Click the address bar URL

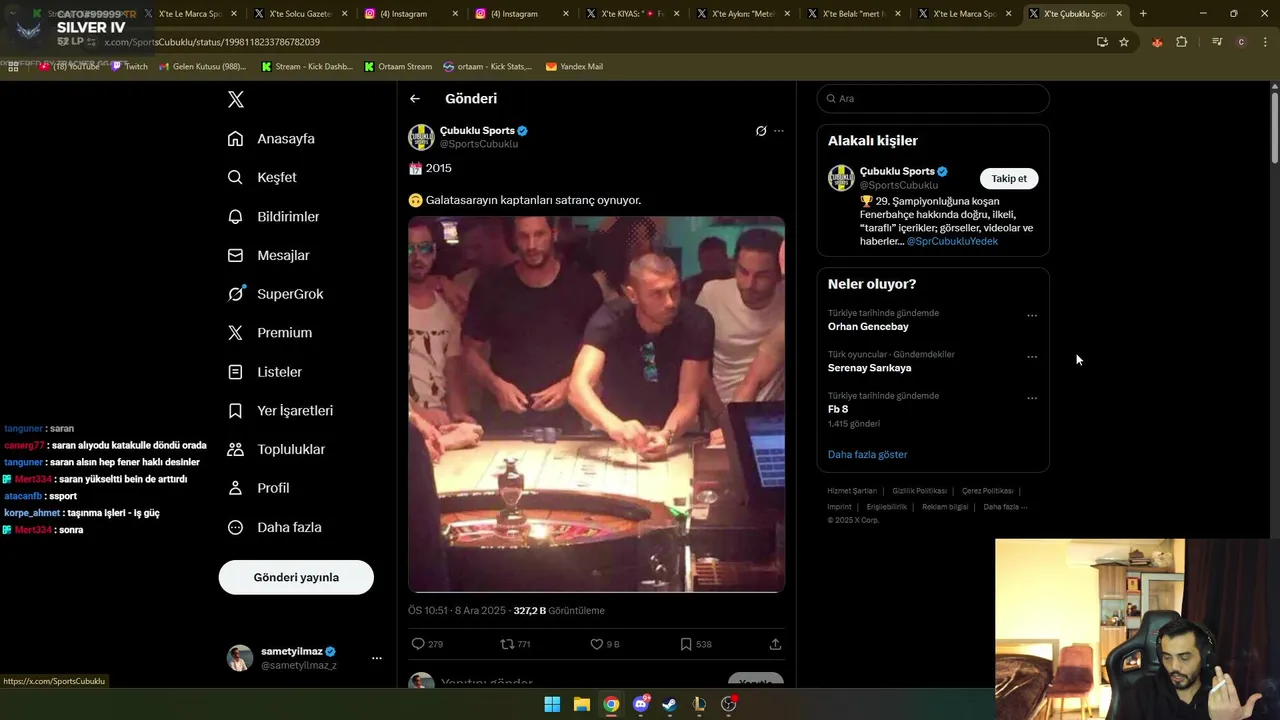pos(212,42)
